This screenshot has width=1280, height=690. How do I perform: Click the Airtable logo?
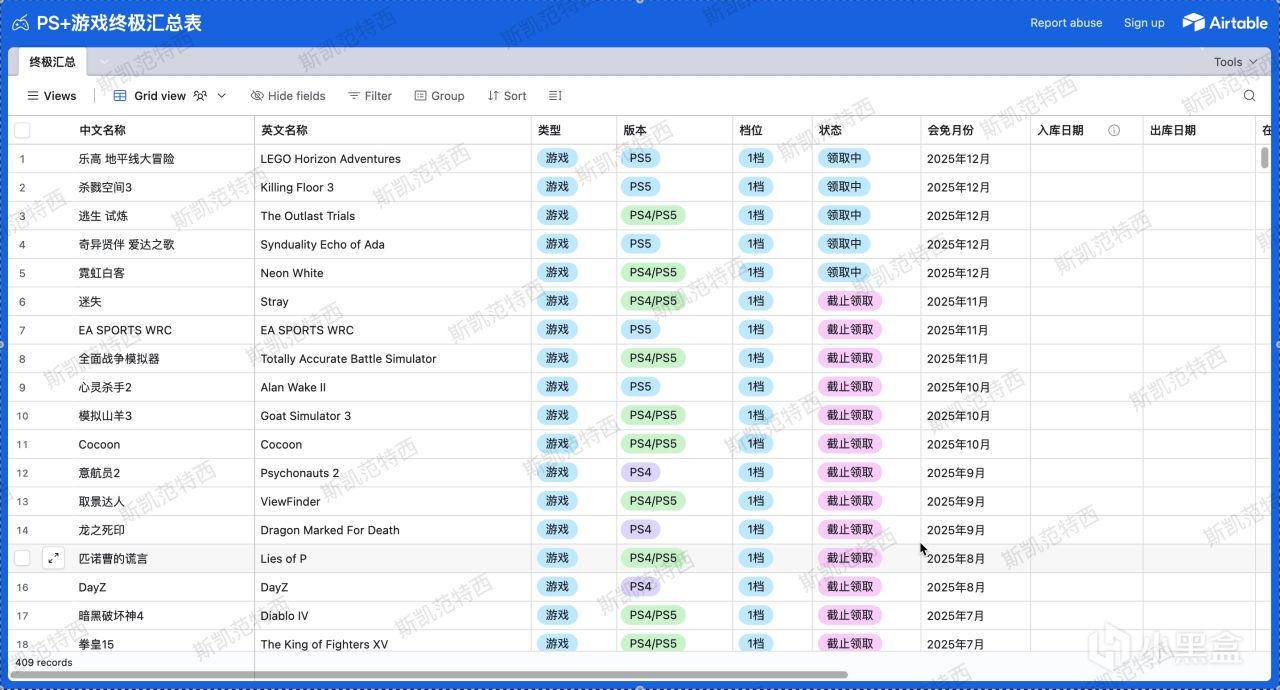coord(1225,22)
